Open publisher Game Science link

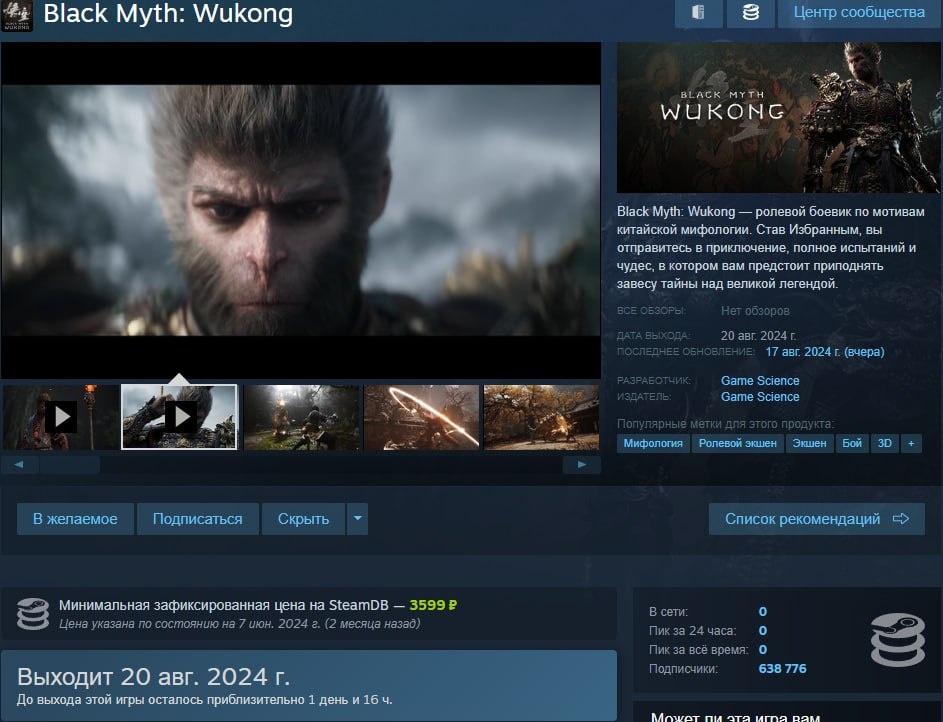760,397
